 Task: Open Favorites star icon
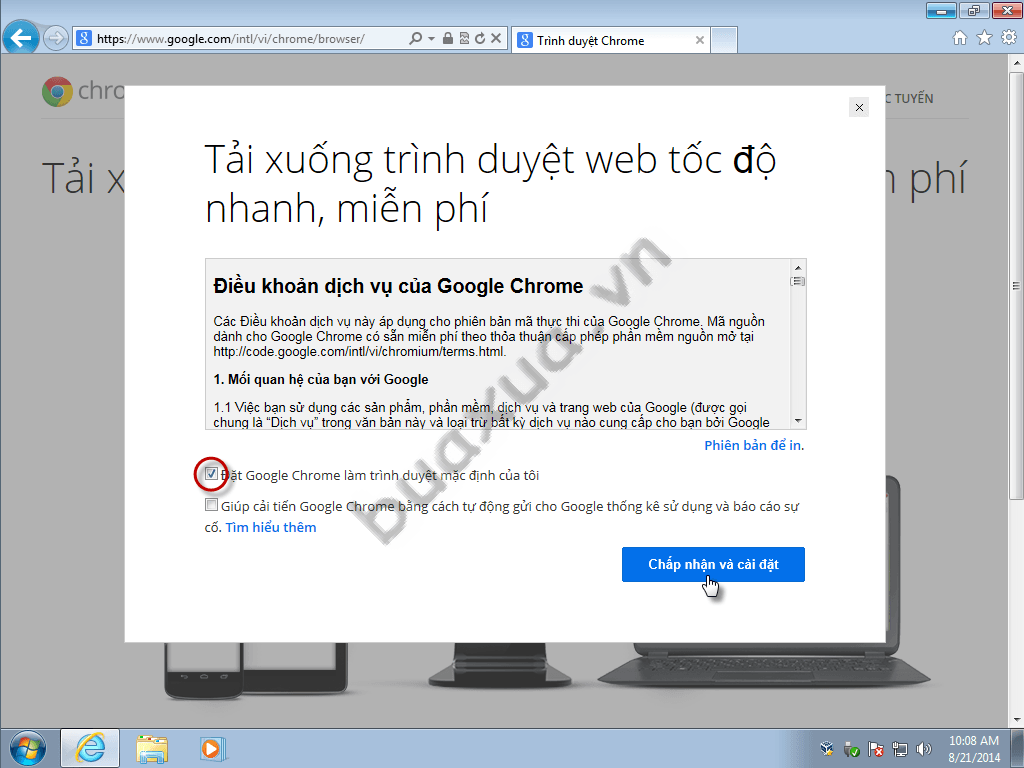[984, 38]
